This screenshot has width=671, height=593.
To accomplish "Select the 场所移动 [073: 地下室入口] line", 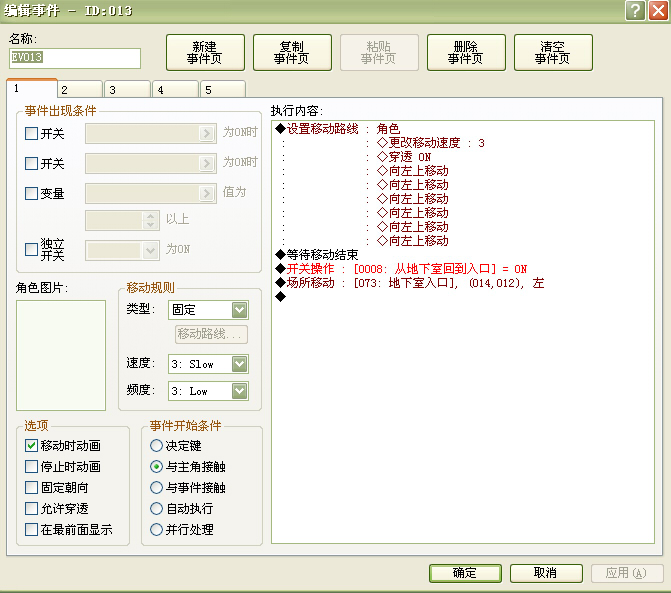I will click(x=410, y=283).
